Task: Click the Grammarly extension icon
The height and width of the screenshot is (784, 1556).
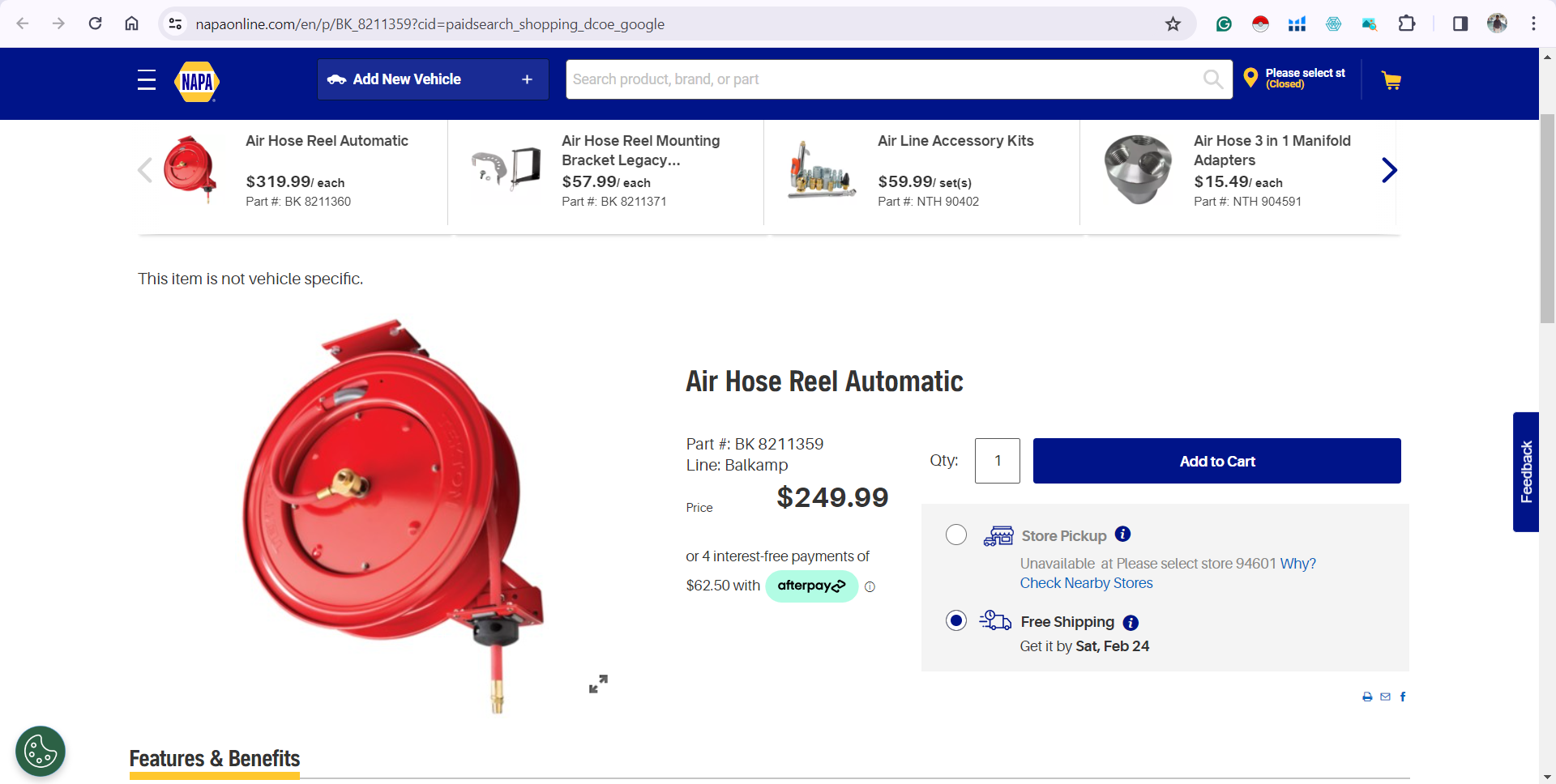Action: click(x=1224, y=23)
